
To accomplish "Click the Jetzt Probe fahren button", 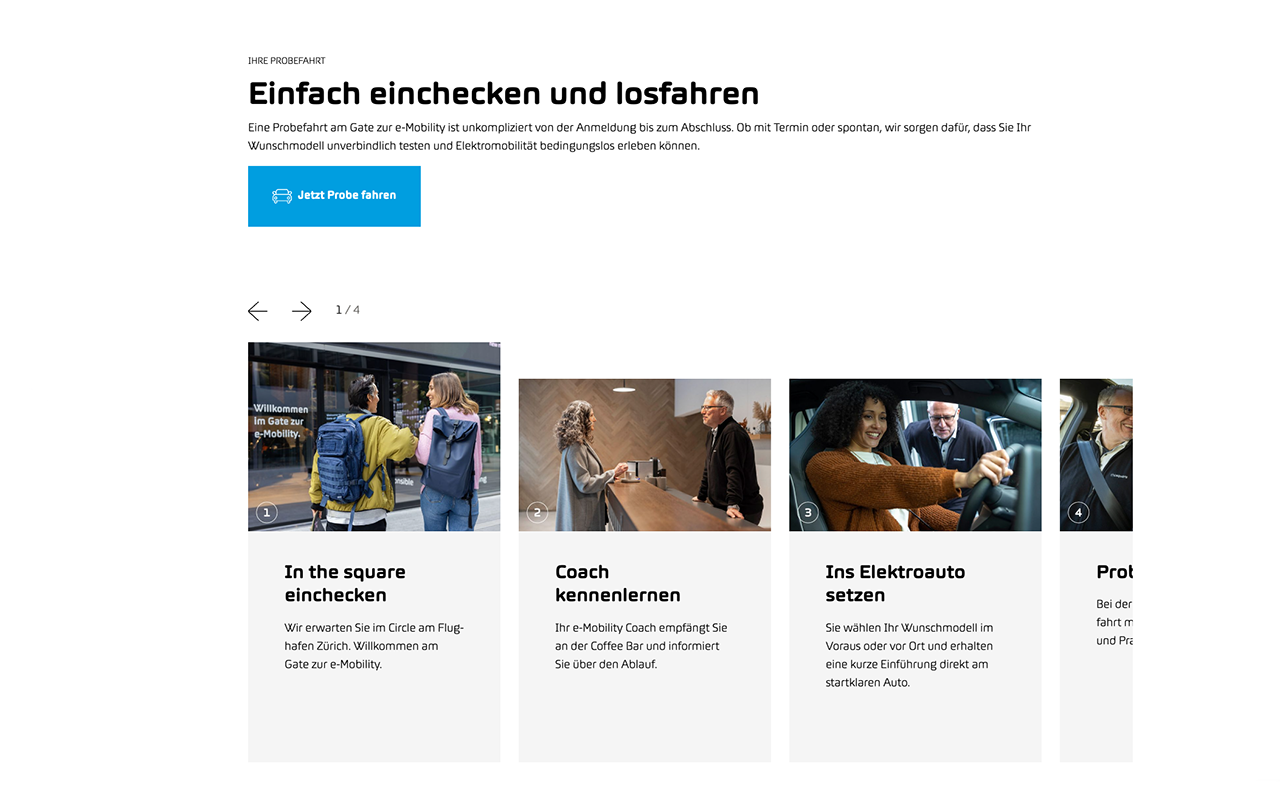I will pos(334,196).
